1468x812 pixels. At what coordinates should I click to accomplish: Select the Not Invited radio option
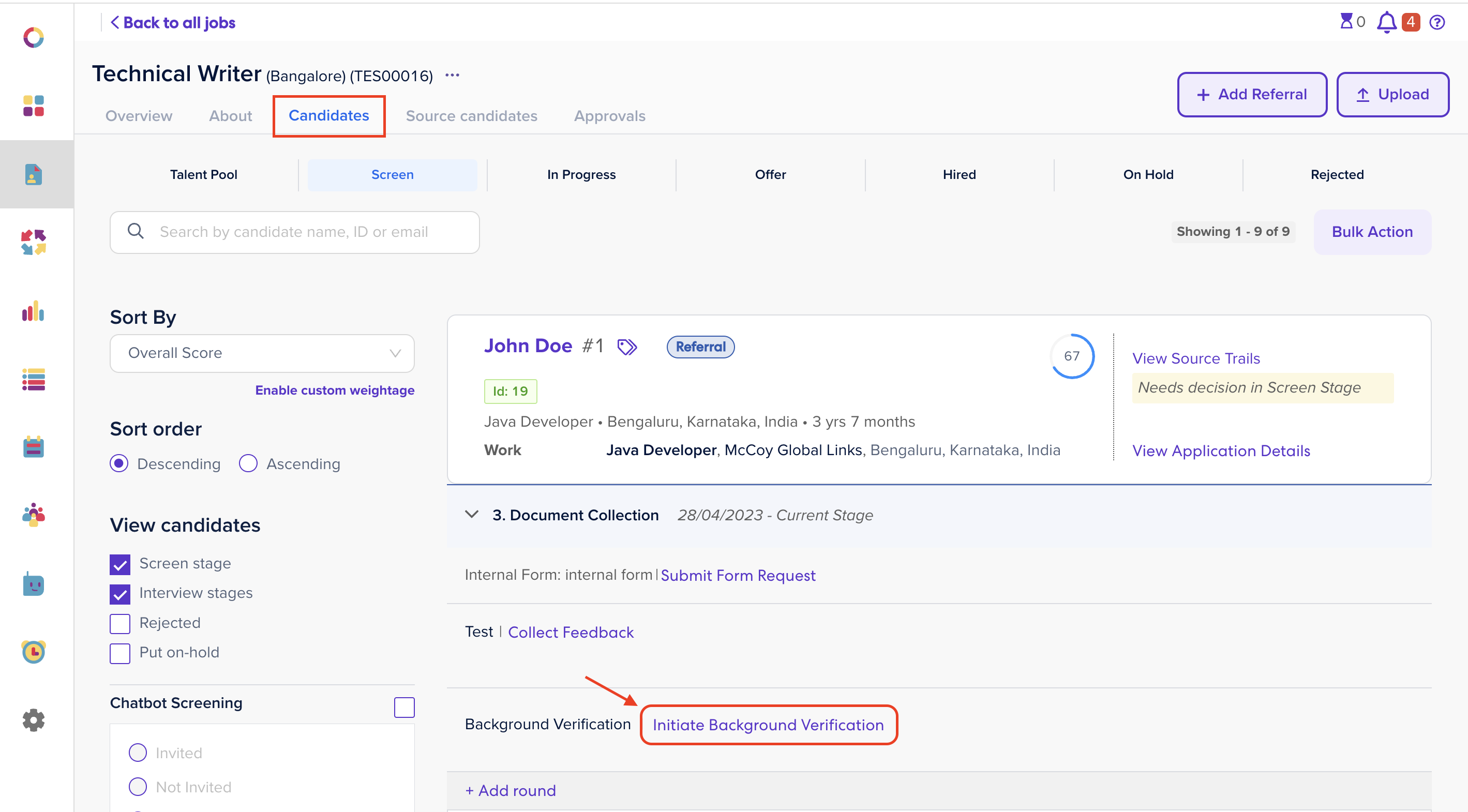pyautogui.click(x=138, y=787)
